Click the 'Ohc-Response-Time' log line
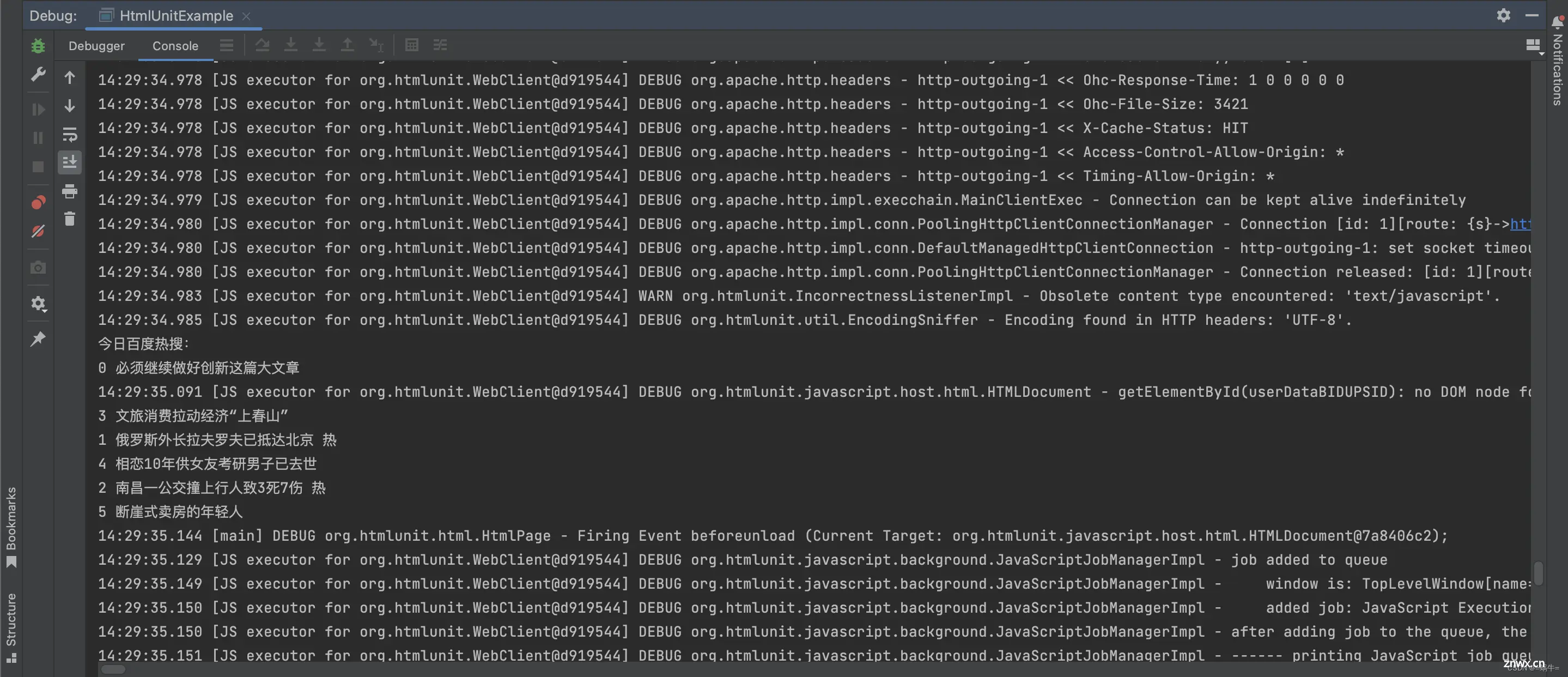1568x677 pixels. pyautogui.click(x=721, y=80)
